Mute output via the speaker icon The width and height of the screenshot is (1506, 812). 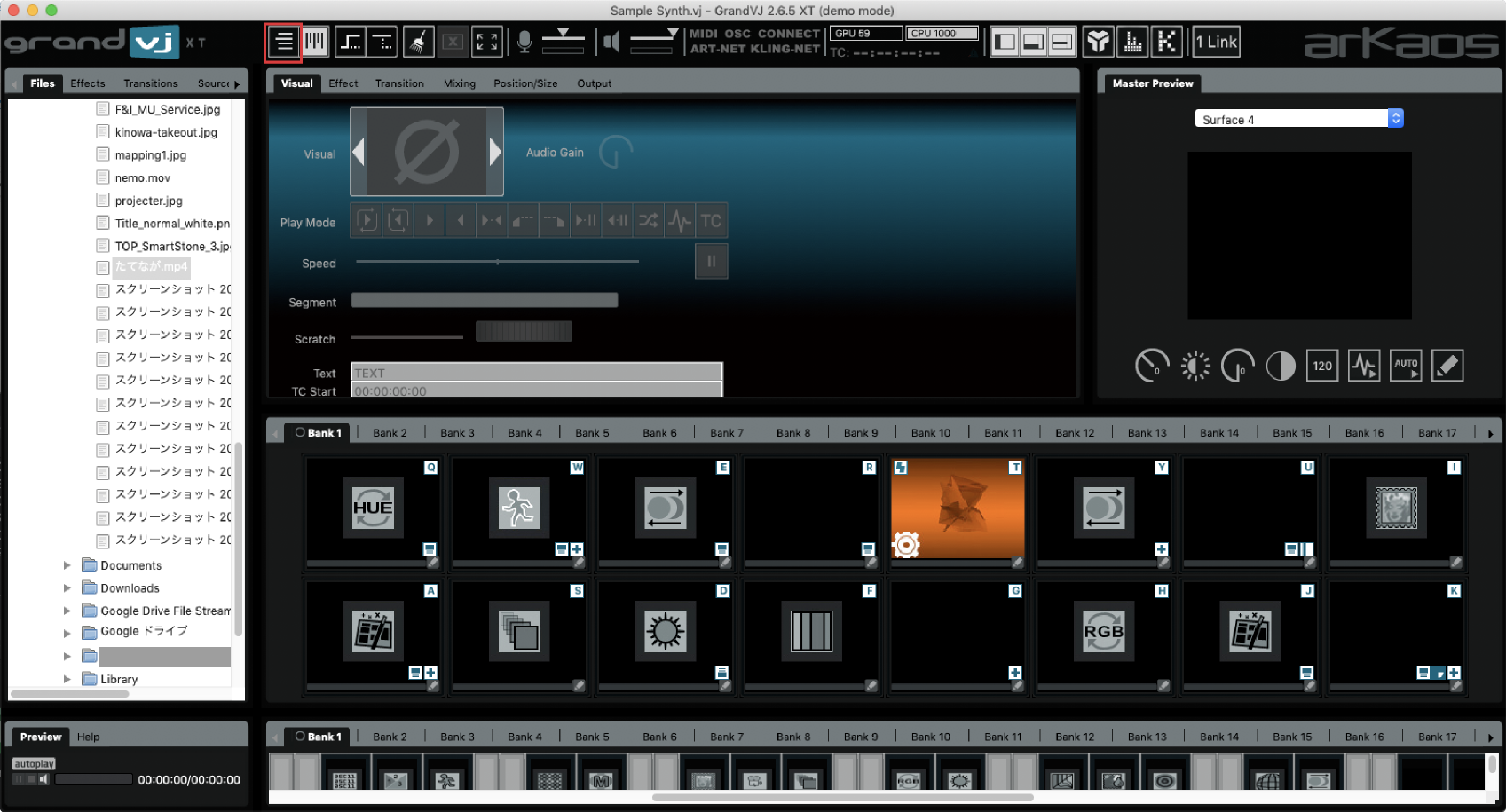[611, 42]
